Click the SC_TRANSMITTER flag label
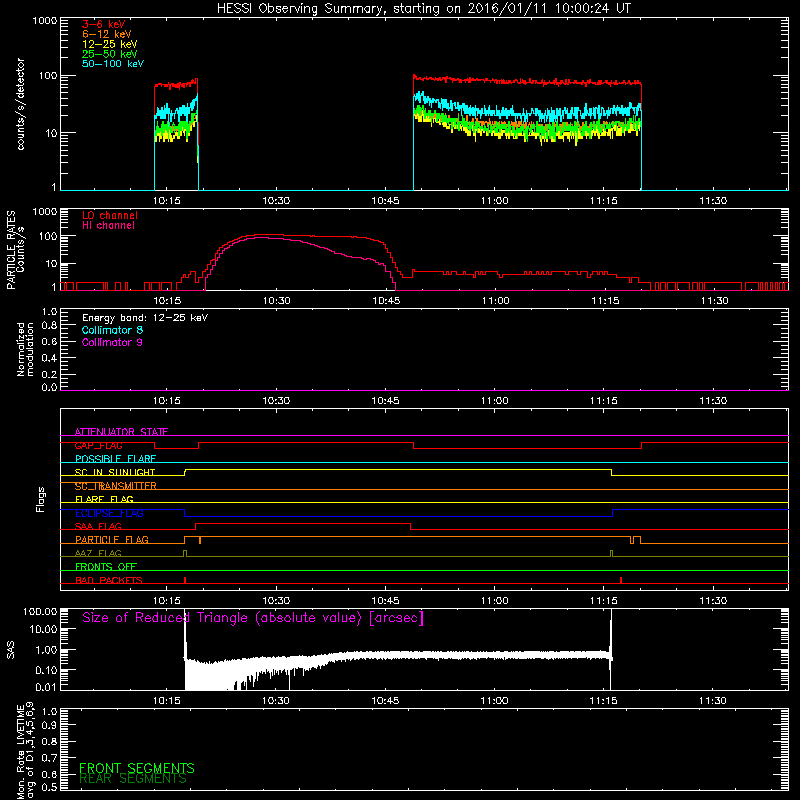Screen dimensions: 800x800 click(x=116, y=486)
